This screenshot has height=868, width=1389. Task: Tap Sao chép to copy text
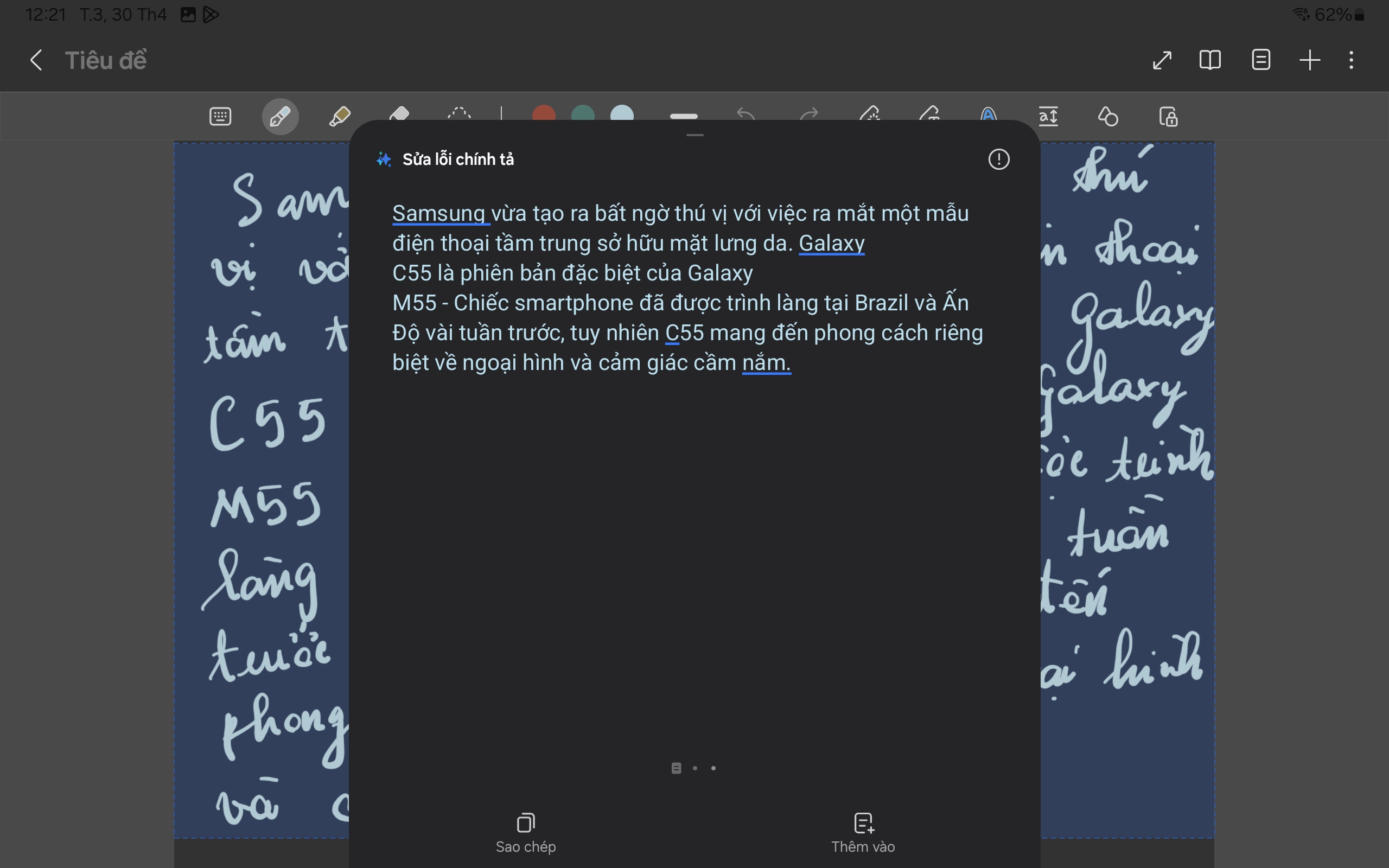(526, 833)
